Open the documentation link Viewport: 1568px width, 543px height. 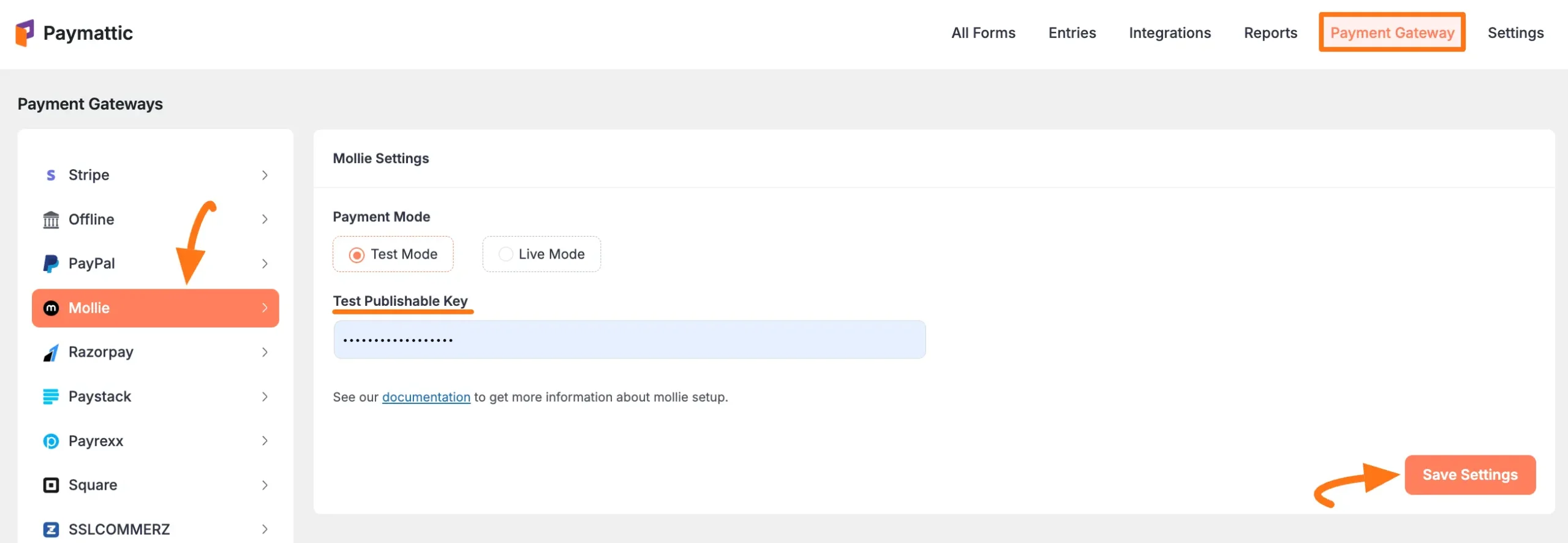click(426, 397)
